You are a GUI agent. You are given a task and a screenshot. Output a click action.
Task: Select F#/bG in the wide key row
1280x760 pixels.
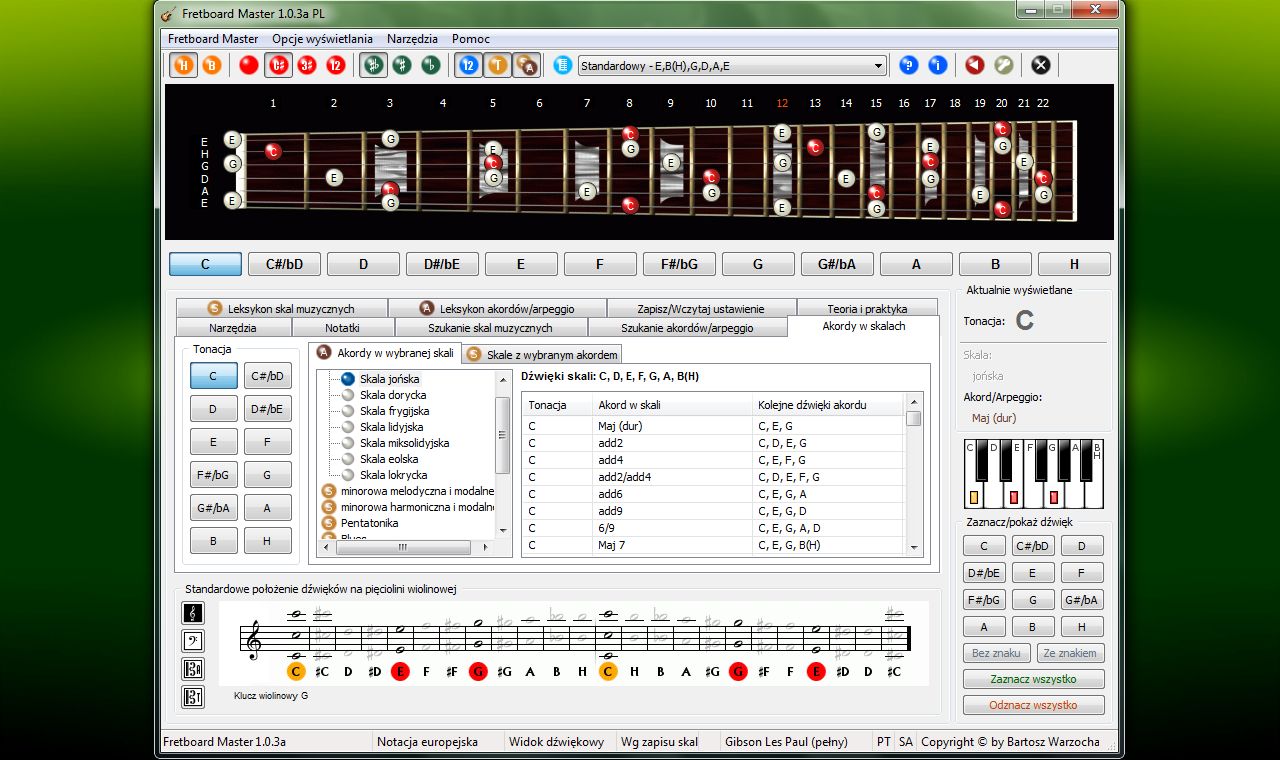click(679, 264)
